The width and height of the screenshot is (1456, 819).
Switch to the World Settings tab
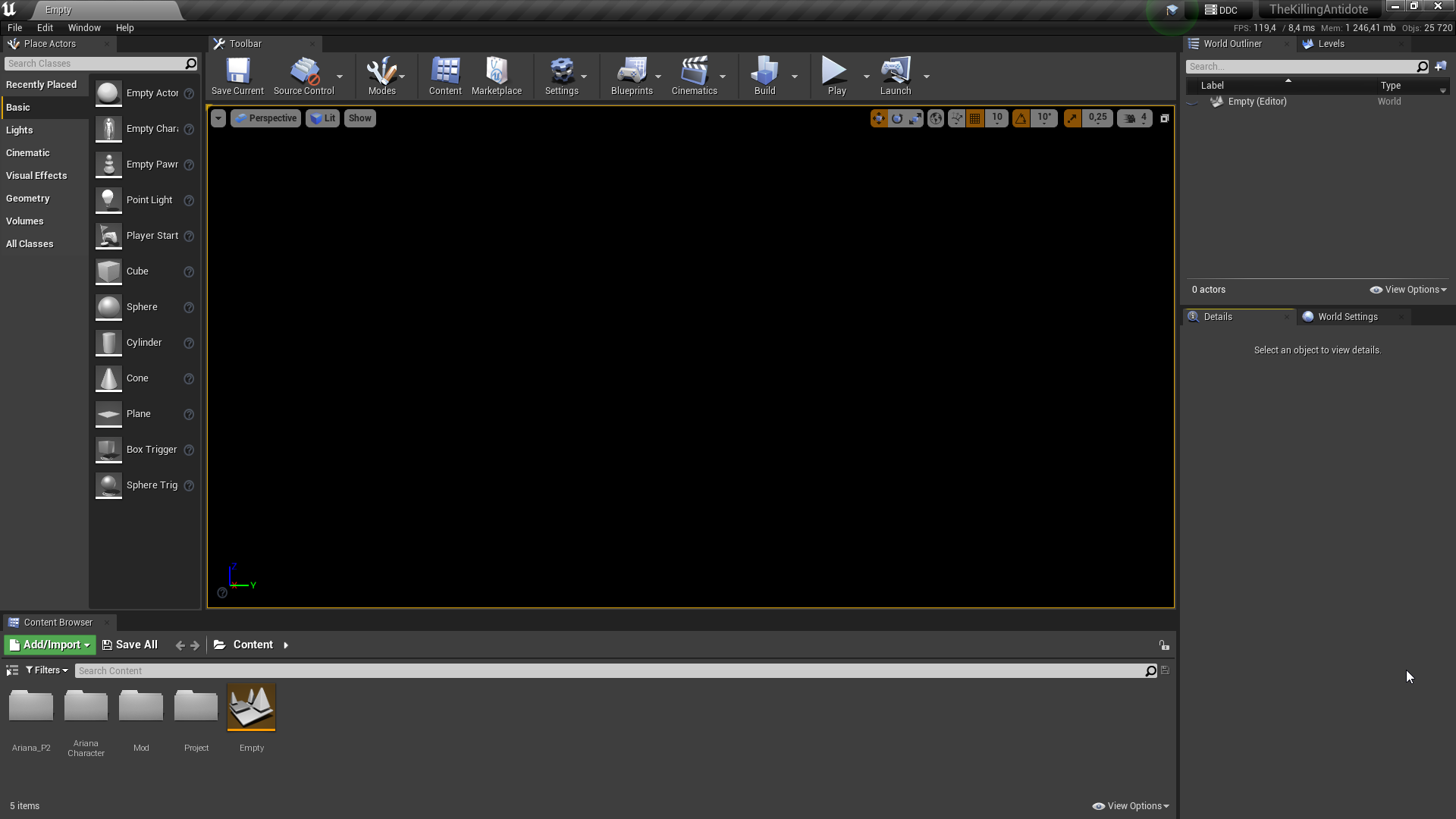tap(1347, 317)
